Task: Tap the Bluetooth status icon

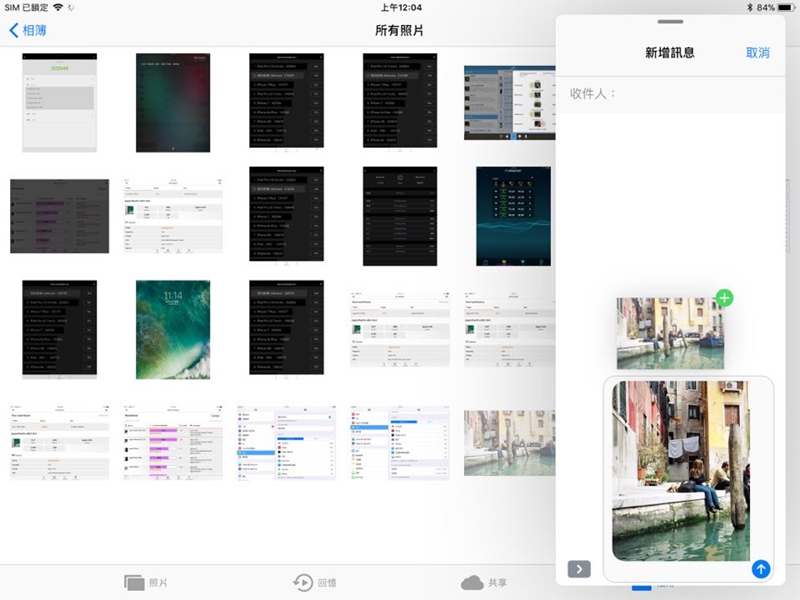Action: pos(747,7)
